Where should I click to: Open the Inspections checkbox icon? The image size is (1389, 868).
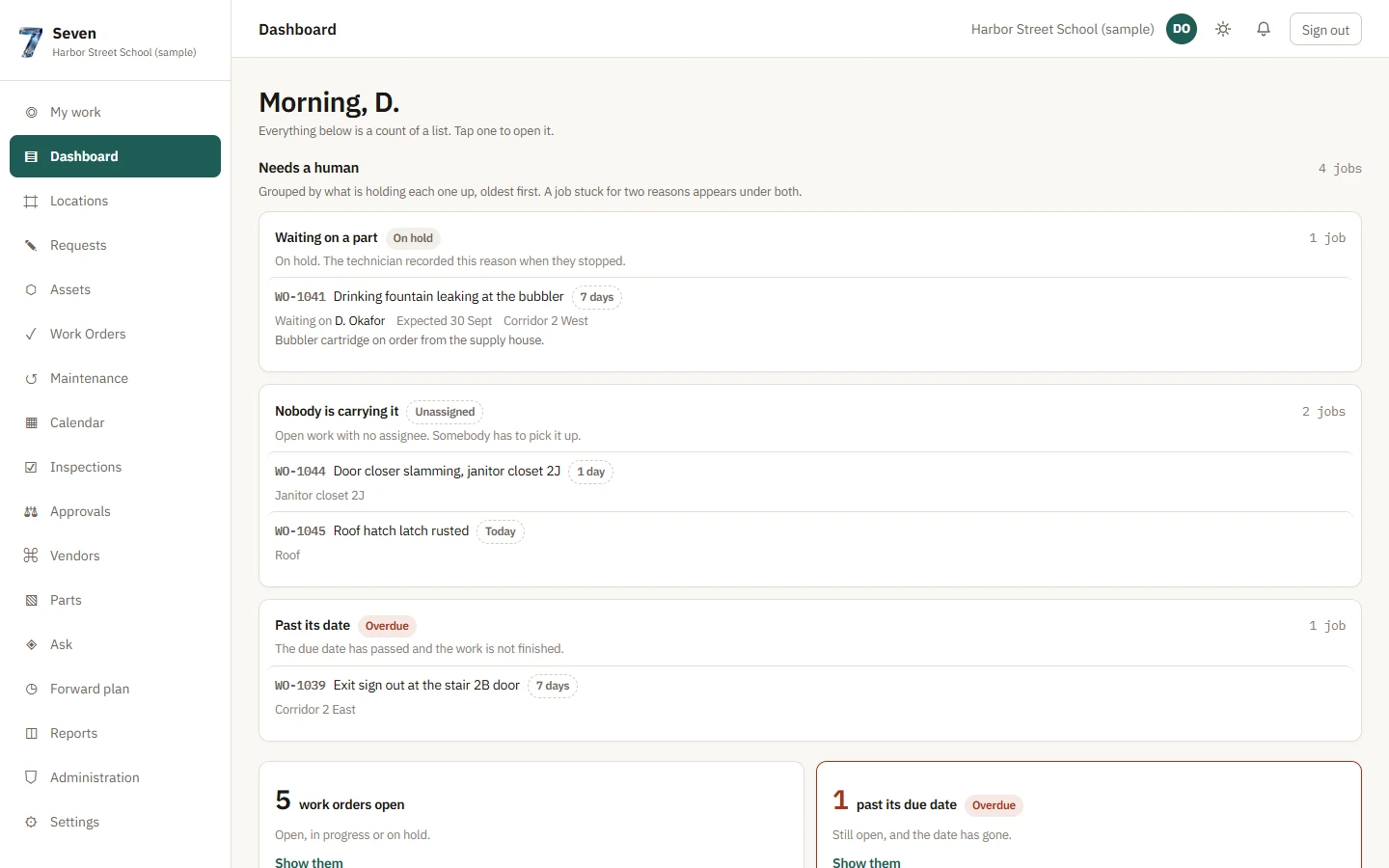pyautogui.click(x=31, y=467)
